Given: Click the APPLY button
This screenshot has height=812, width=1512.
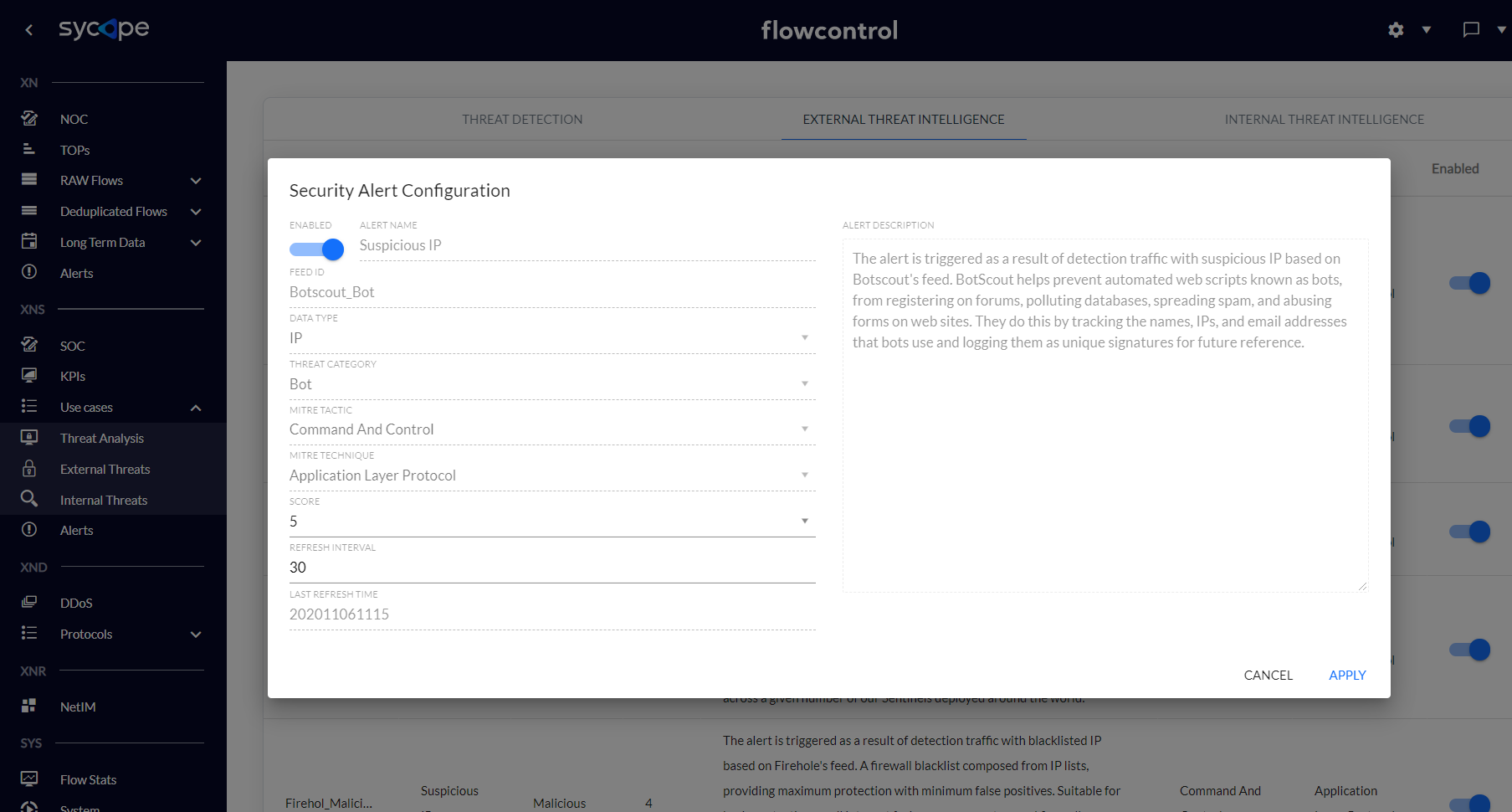Looking at the screenshot, I should coord(1347,676).
